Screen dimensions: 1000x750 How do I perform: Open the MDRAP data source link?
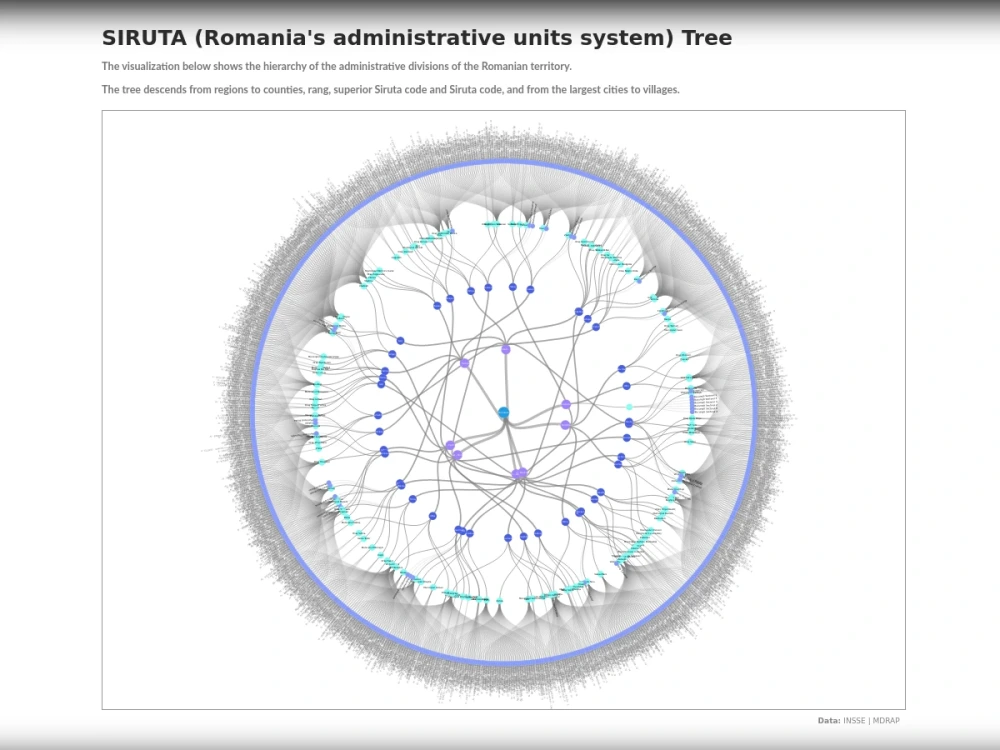(887, 718)
